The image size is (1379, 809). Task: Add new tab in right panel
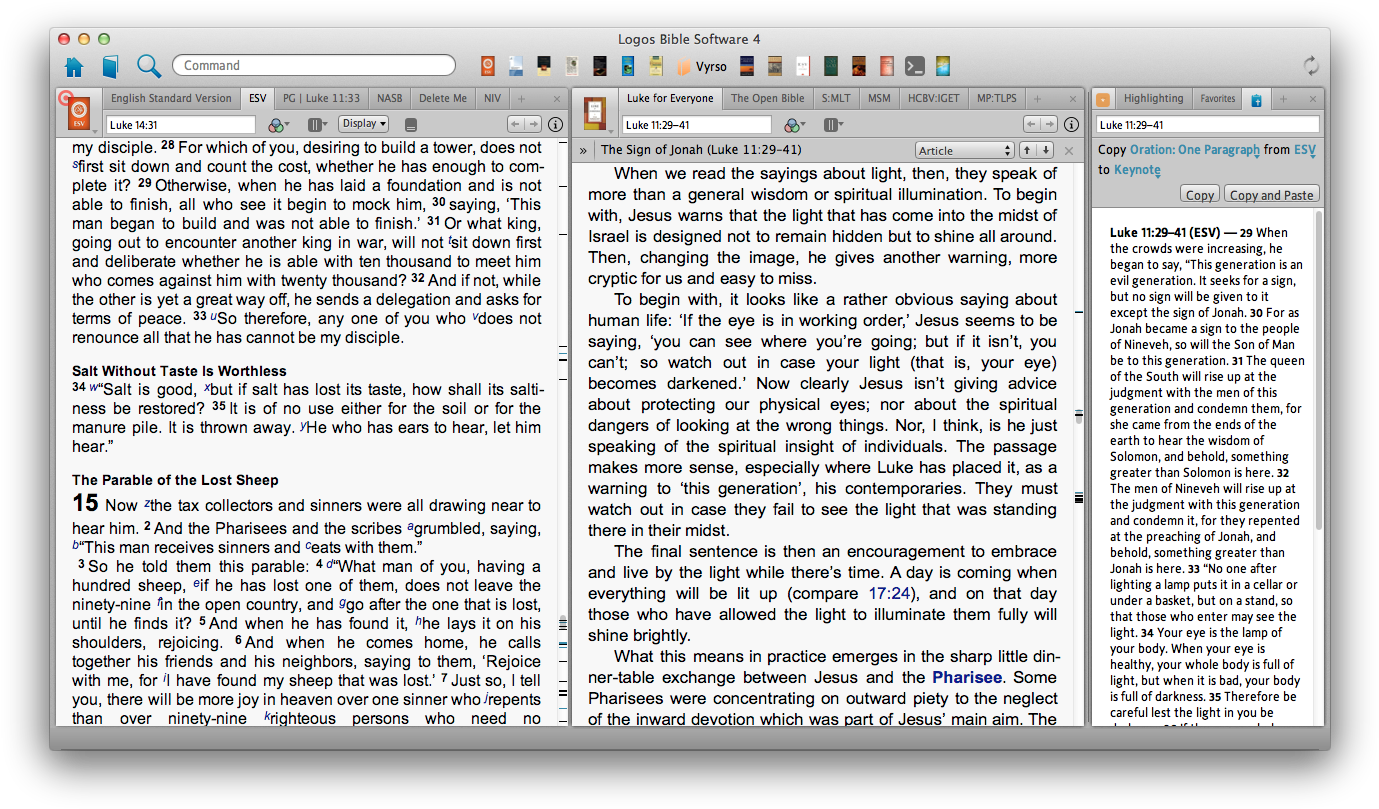click(x=1283, y=99)
